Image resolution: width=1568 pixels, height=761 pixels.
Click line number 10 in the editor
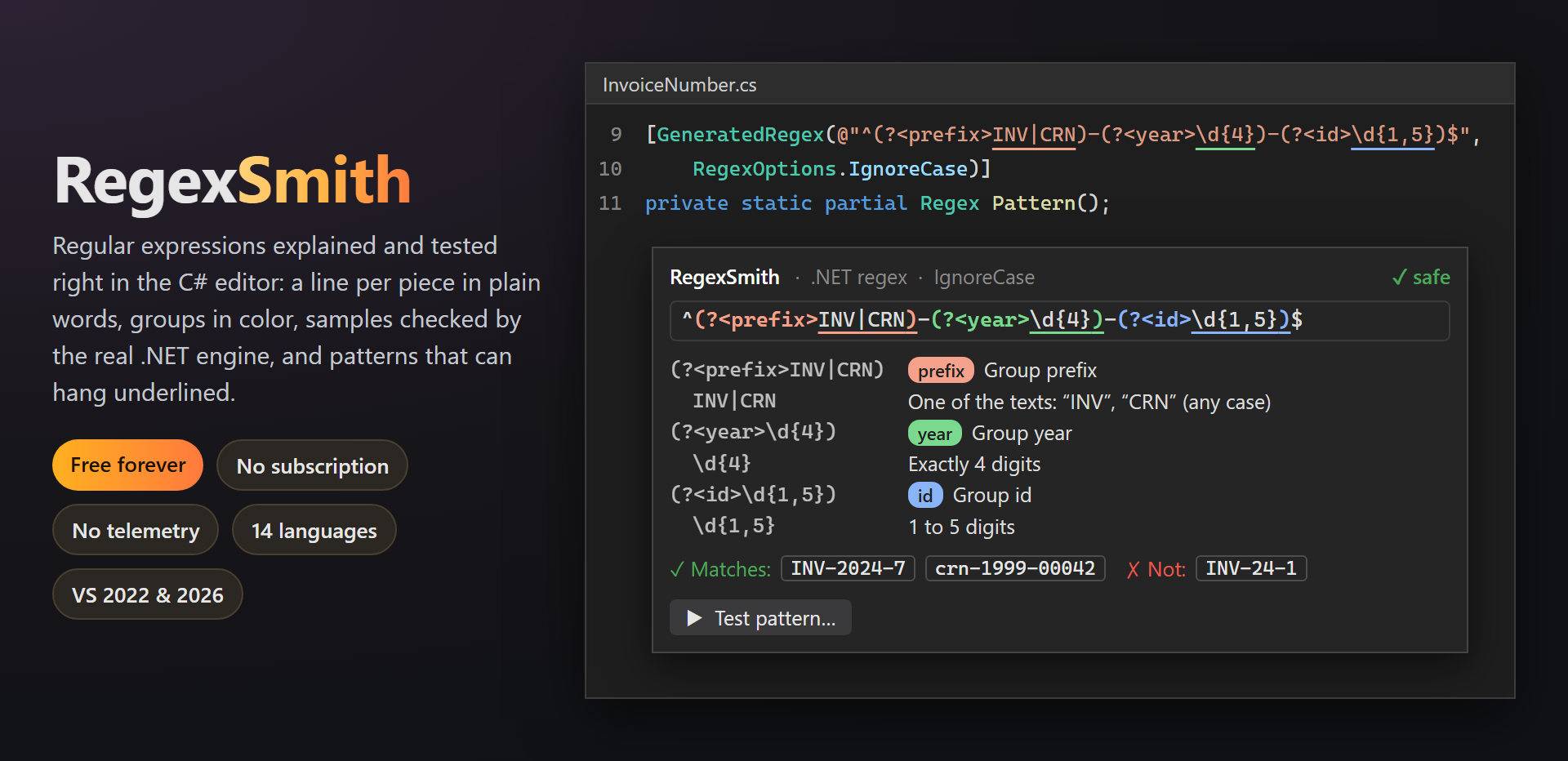point(610,169)
